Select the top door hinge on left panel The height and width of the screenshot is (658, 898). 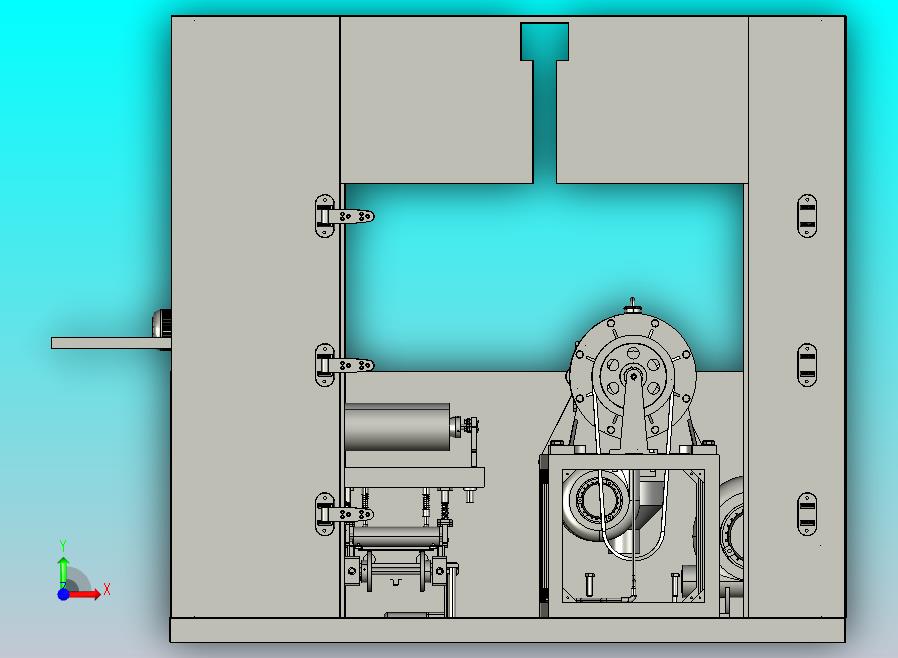344,216
